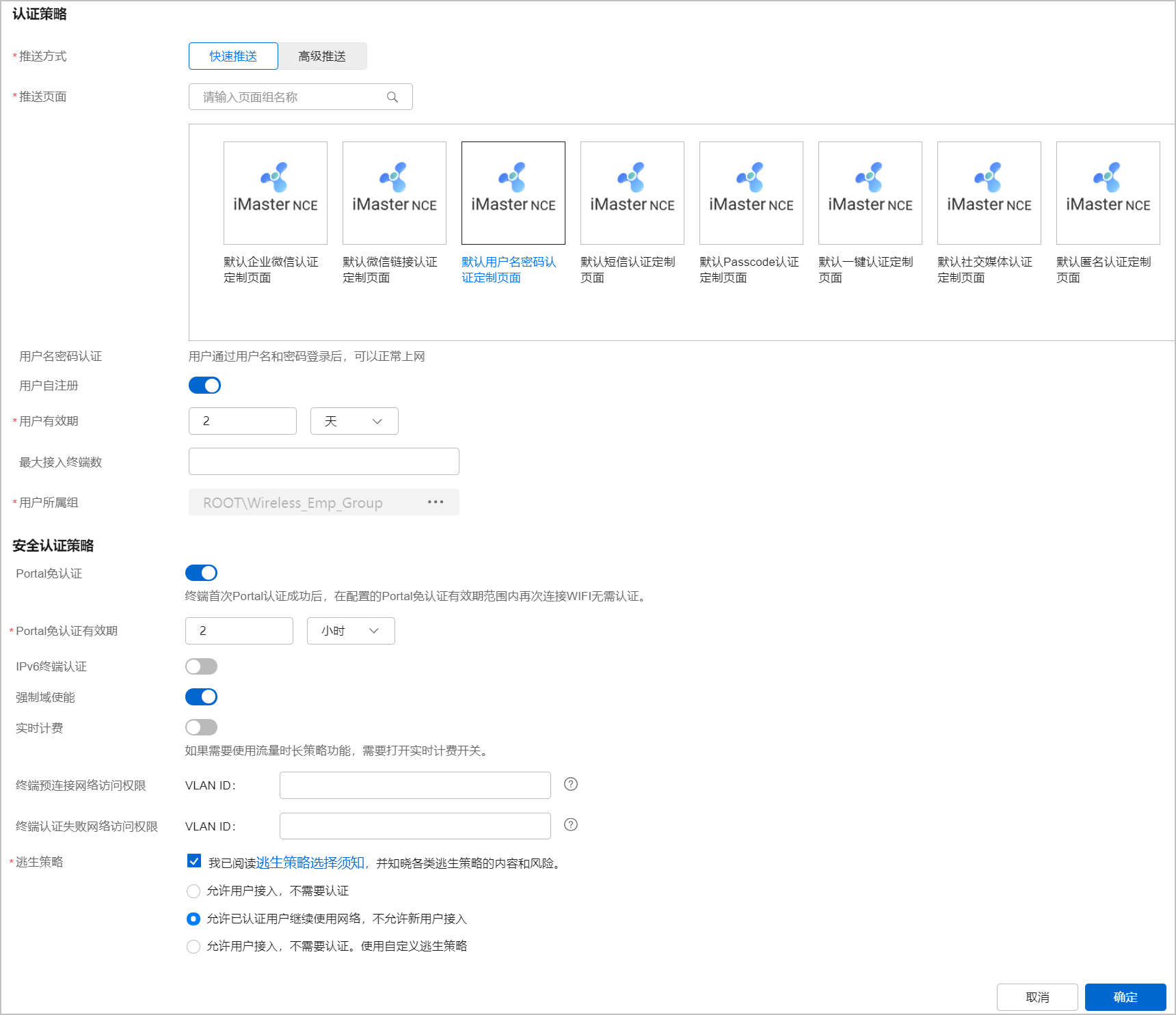Screen dimensions: 1176x1015
Task: Click the 终端预连接网络访问权限 VLAN ID field
Action: tap(415, 785)
